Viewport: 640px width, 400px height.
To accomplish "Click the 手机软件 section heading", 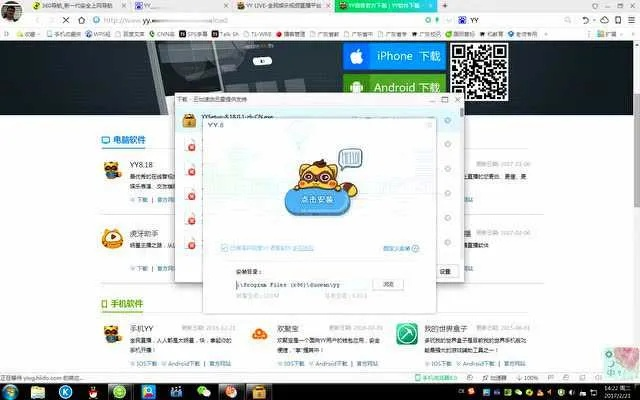I will [122, 304].
